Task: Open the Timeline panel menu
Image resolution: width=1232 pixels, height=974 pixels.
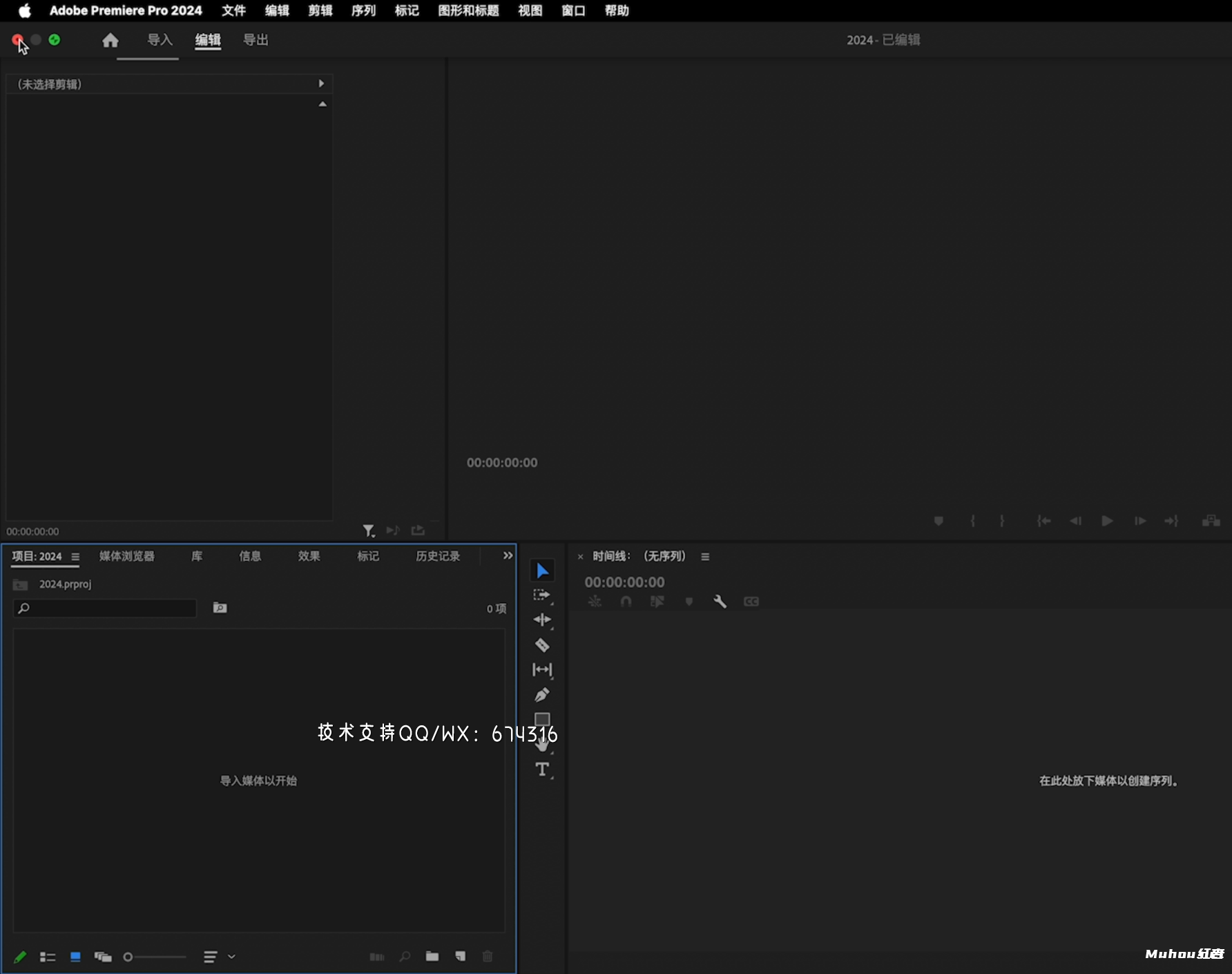Action: click(x=705, y=557)
